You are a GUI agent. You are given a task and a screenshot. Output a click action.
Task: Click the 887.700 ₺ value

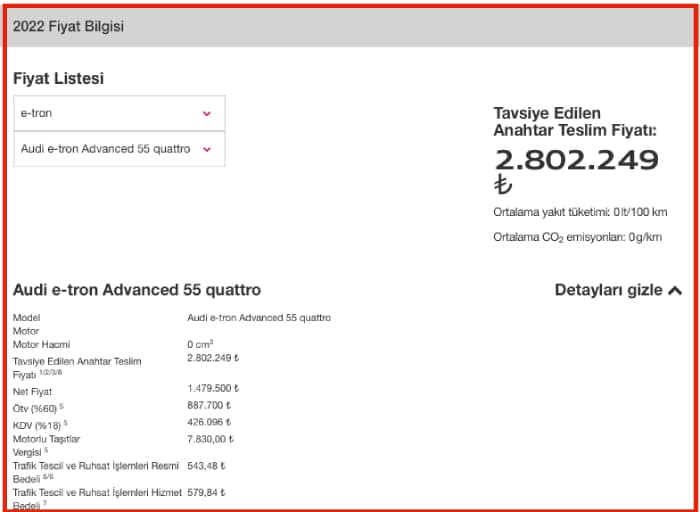(x=209, y=405)
